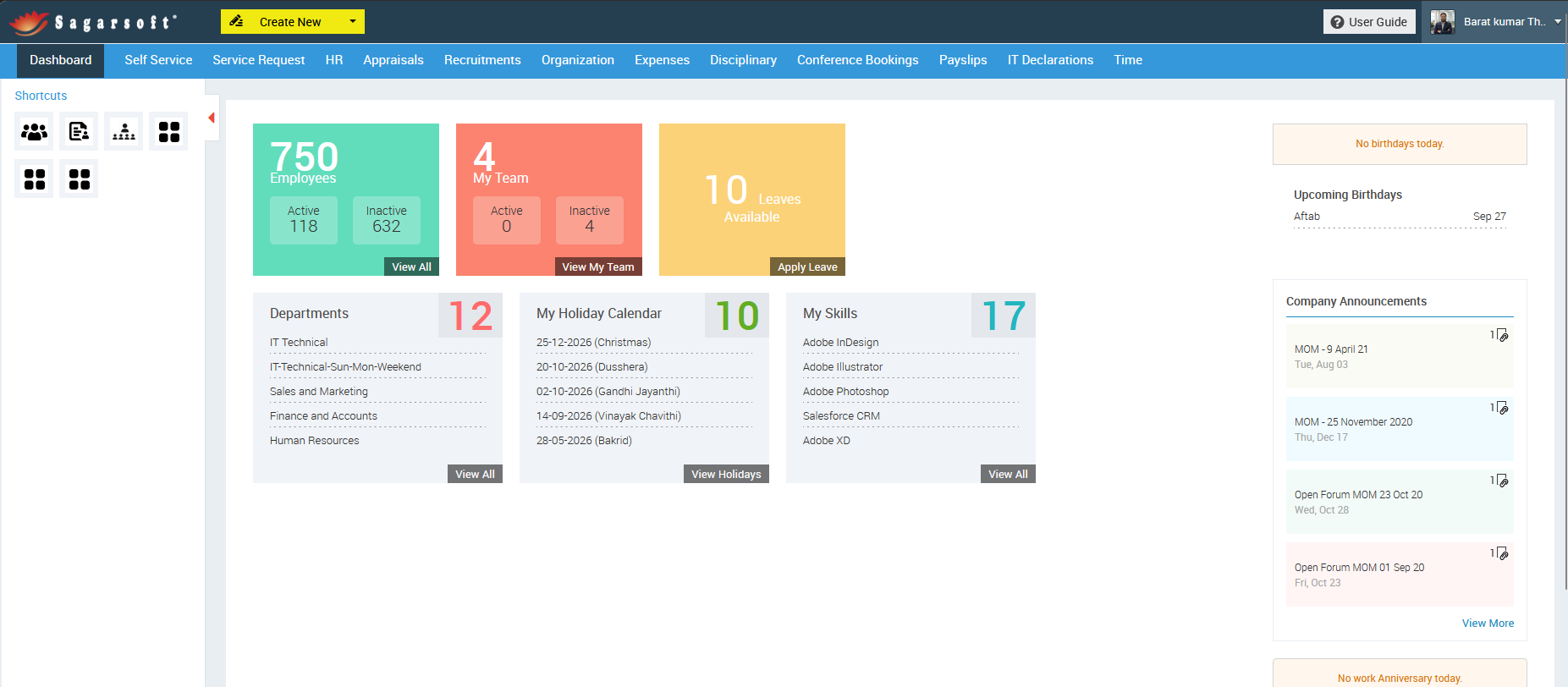This screenshot has height=687, width=1568.
Task: Click View Holidays button
Action: pyautogui.click(x=726, y=474)
